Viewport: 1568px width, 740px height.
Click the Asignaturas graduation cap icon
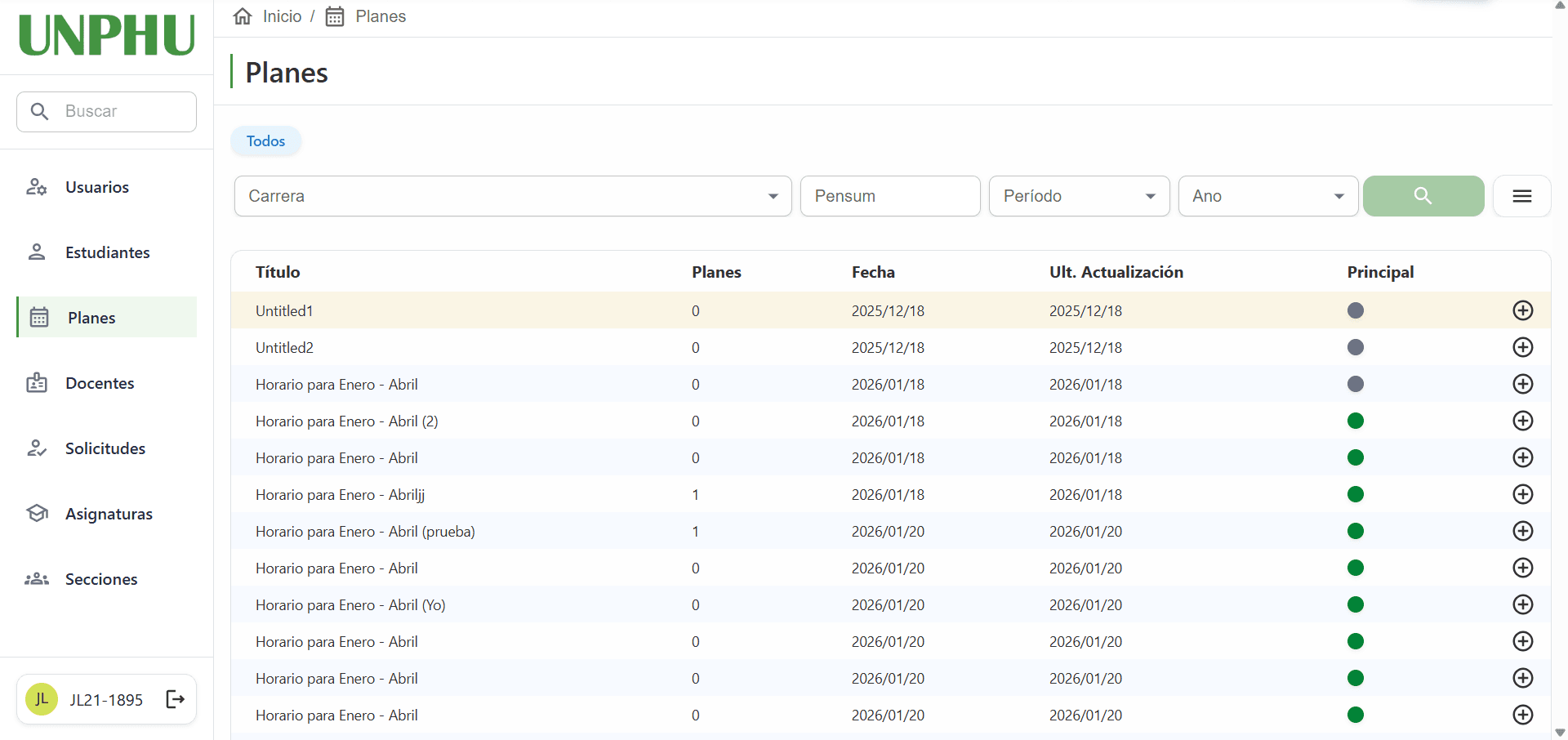pos(37,514)
